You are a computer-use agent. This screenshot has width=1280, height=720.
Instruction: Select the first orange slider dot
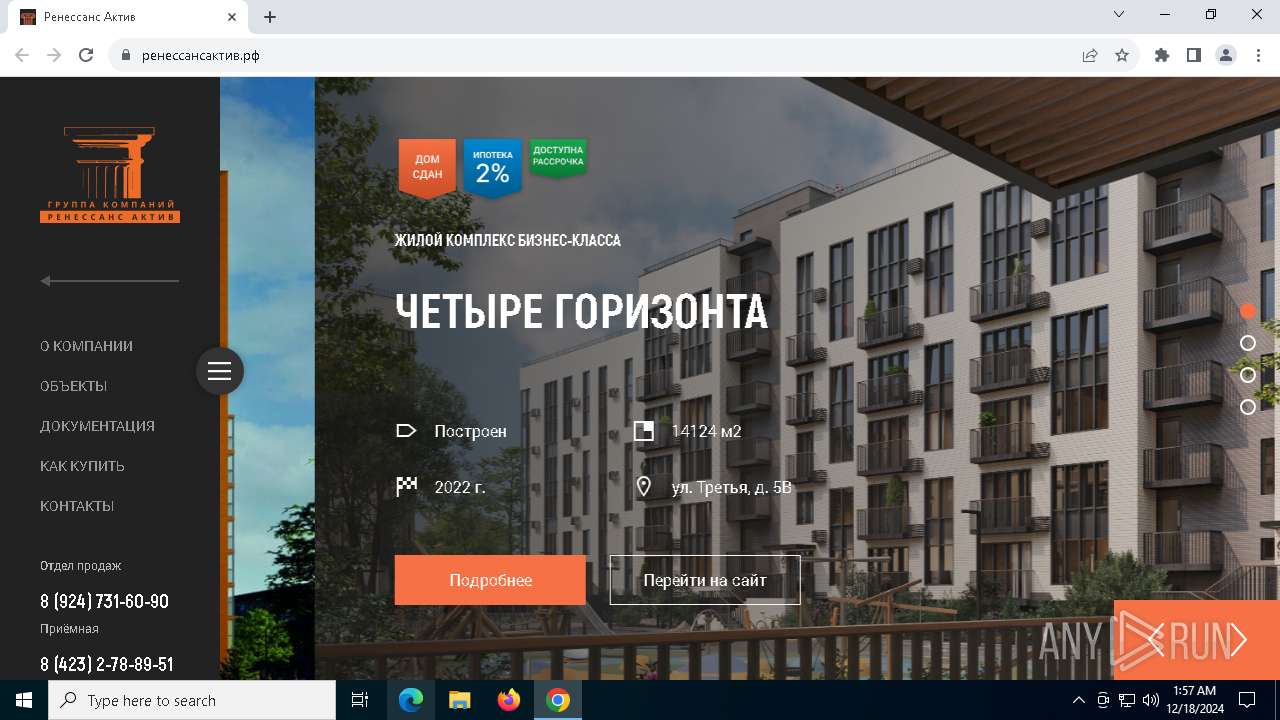[1248, 311]
